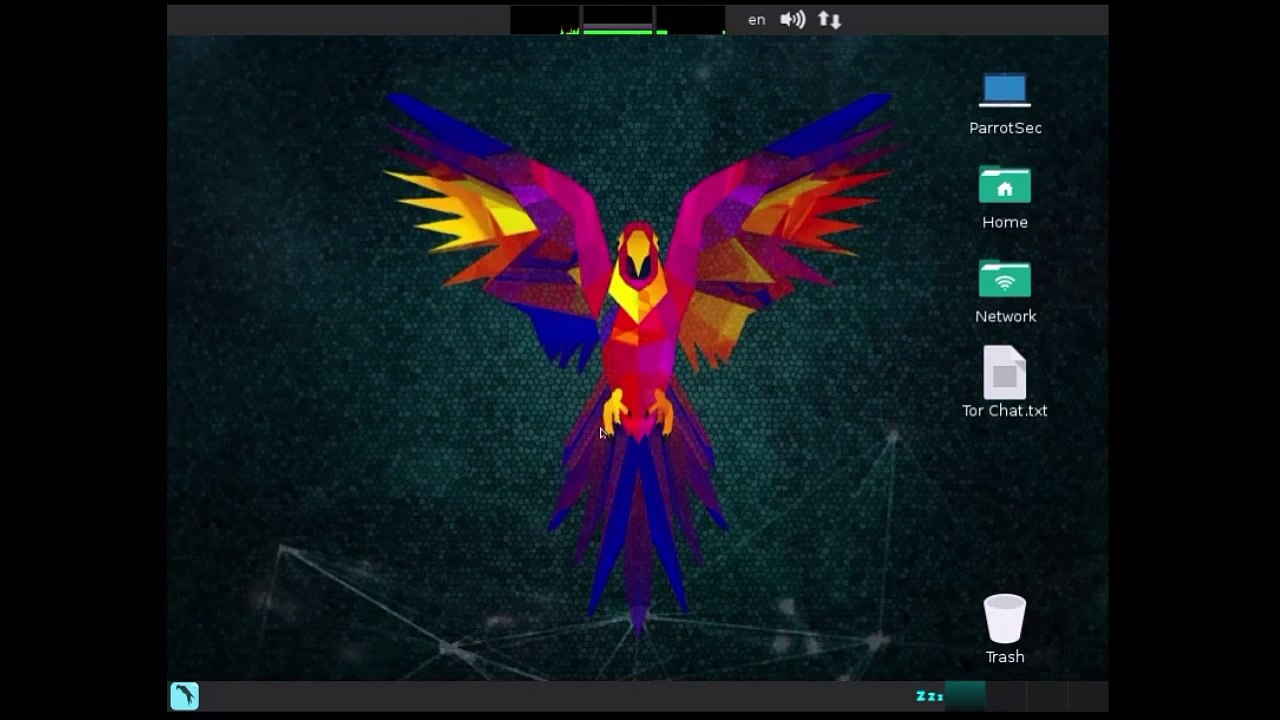Click the volume speaker icon

click(x=793, y=20)
